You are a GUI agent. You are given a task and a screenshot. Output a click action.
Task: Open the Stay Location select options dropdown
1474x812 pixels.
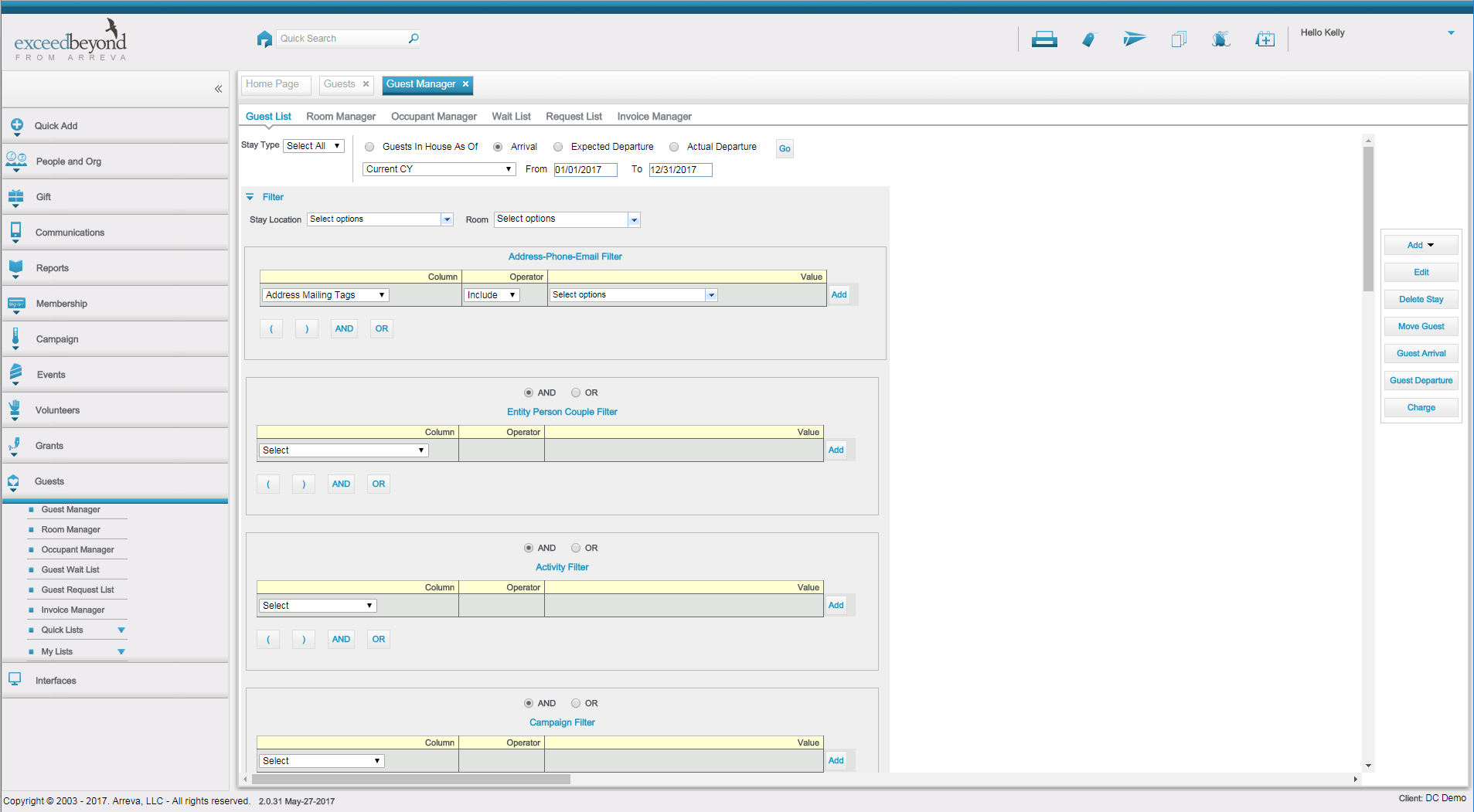pyautogui.click(x=380, y=219)
